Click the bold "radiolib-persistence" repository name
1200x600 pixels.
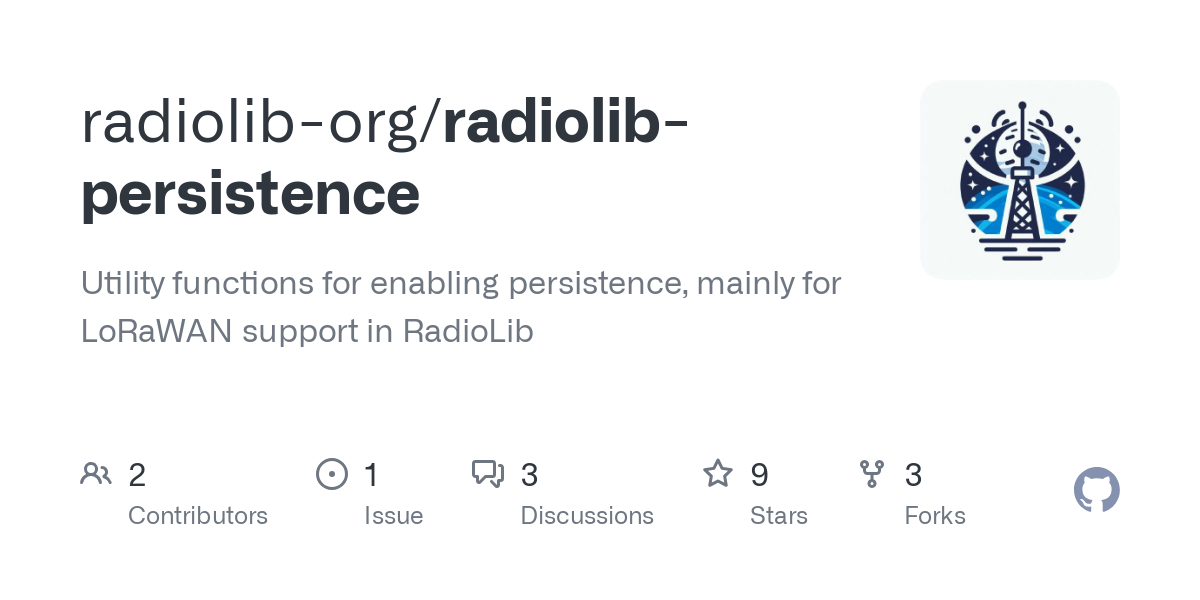click(250, 192)
